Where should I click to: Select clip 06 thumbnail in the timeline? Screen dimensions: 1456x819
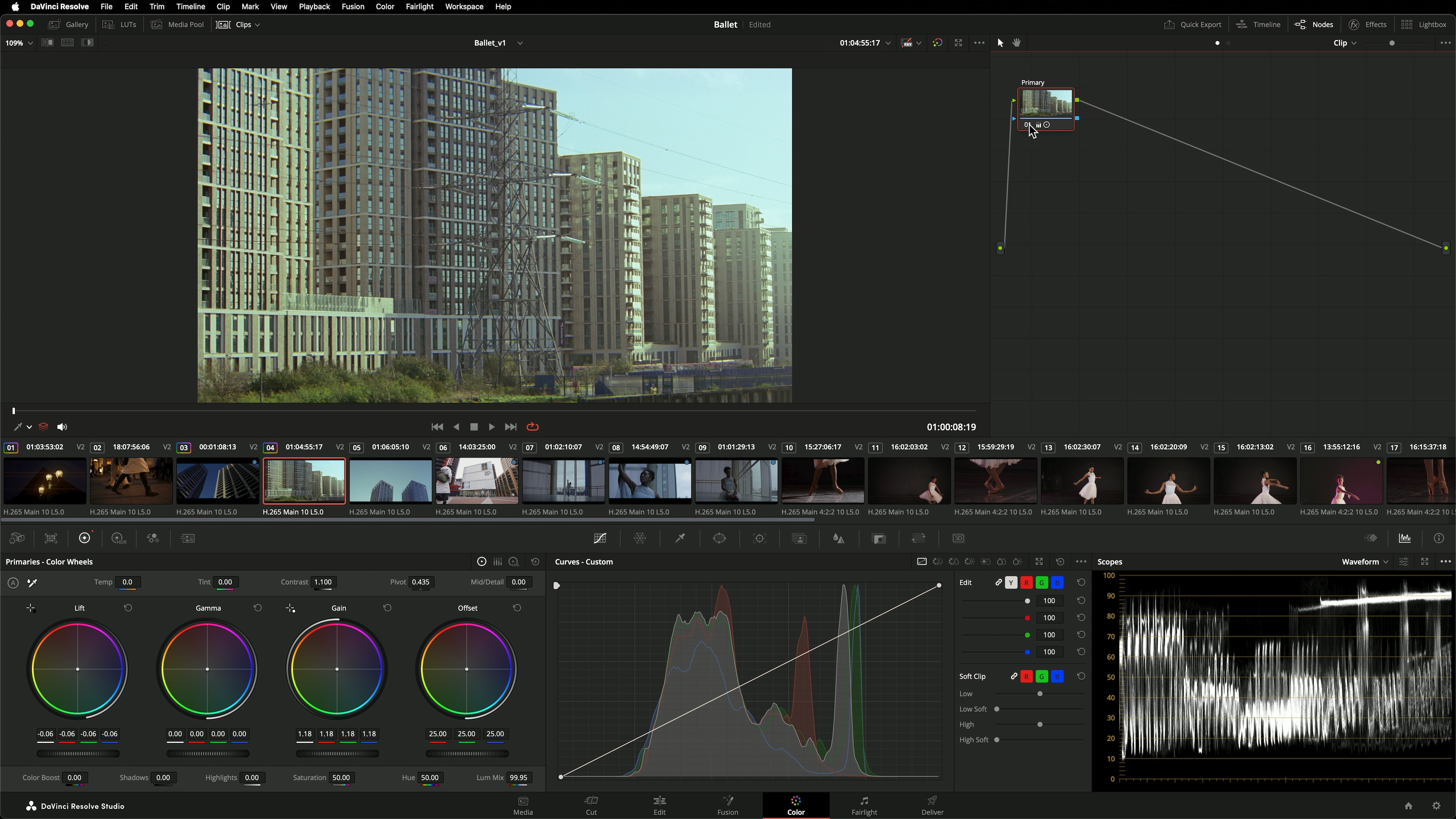click(x=477, y=480)
